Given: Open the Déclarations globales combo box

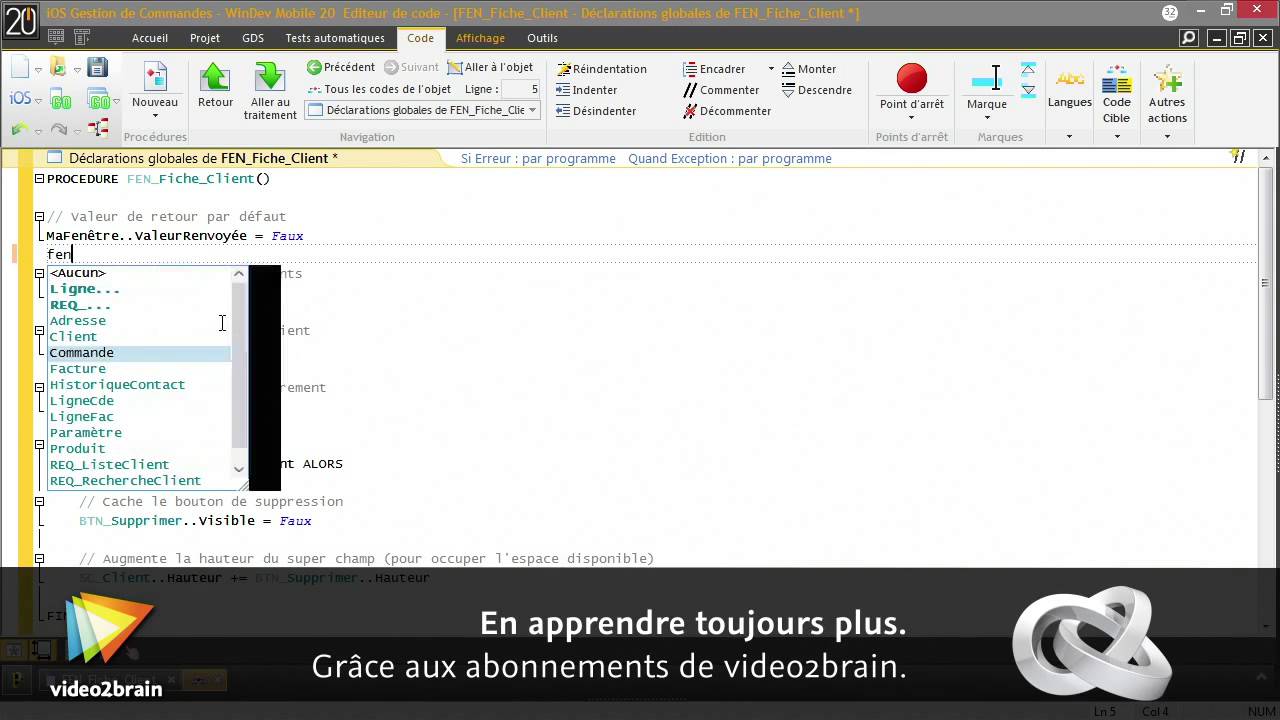Looking at the screenshot, I should pos(424,110).
